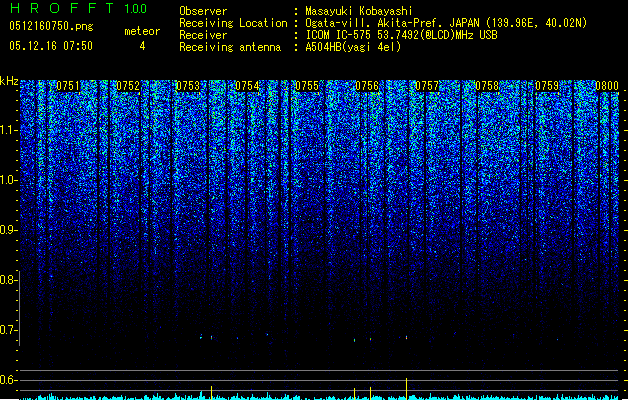This screenshot has height=400, width=629.
Task: Click the 0.7 kHz axis label
Action: pos(8,330)
